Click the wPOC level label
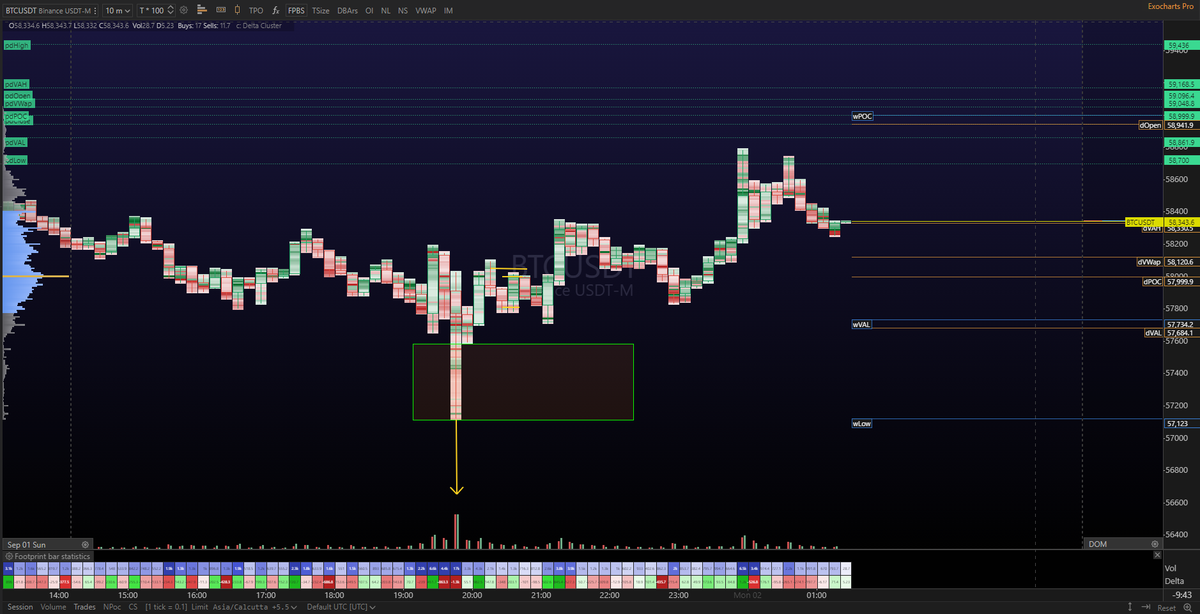Screen dimensions: 1200x614 point(862,117)
